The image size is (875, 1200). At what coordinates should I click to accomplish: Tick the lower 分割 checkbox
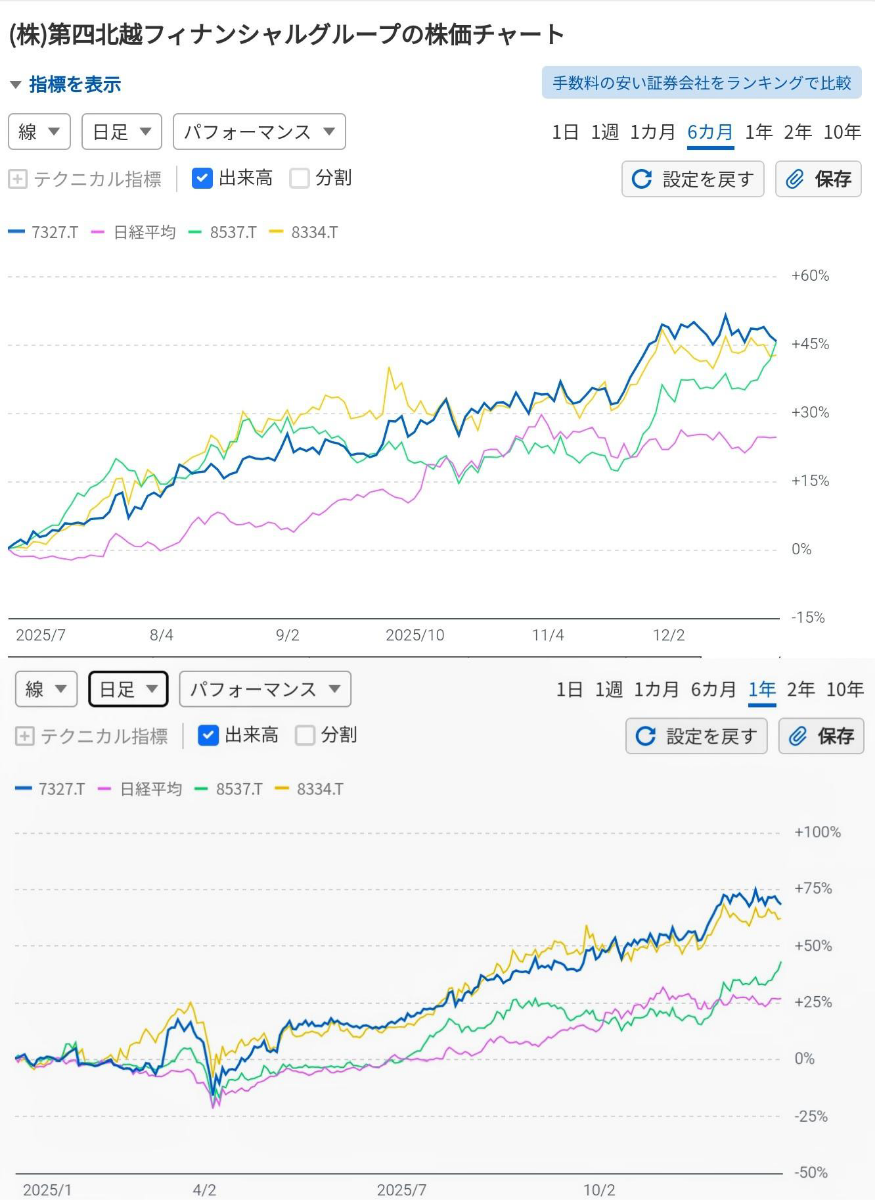coord(305,735)
